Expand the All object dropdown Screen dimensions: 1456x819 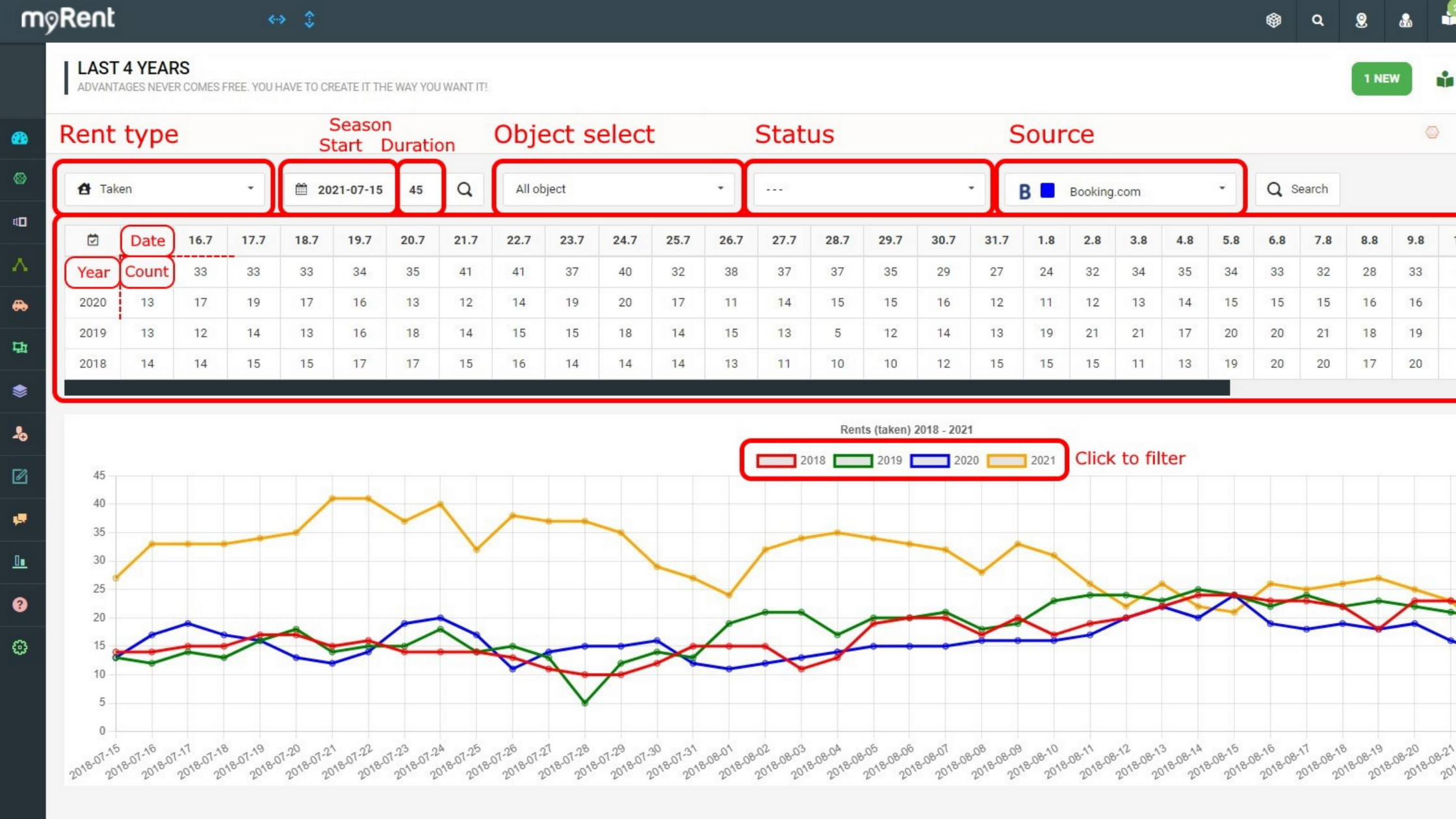pyautogui.click(x=618, y=189)
